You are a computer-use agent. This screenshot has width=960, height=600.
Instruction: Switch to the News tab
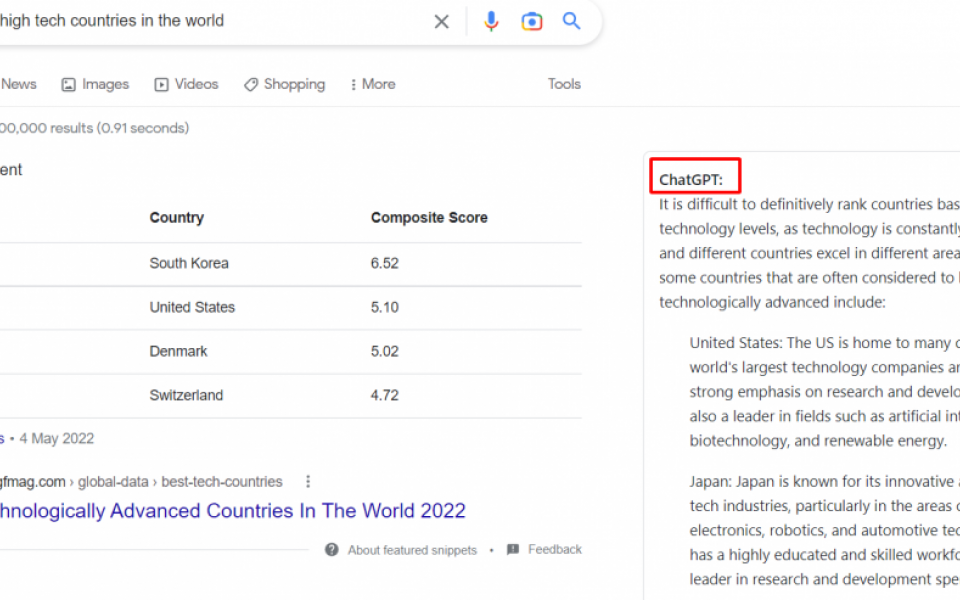18,84
